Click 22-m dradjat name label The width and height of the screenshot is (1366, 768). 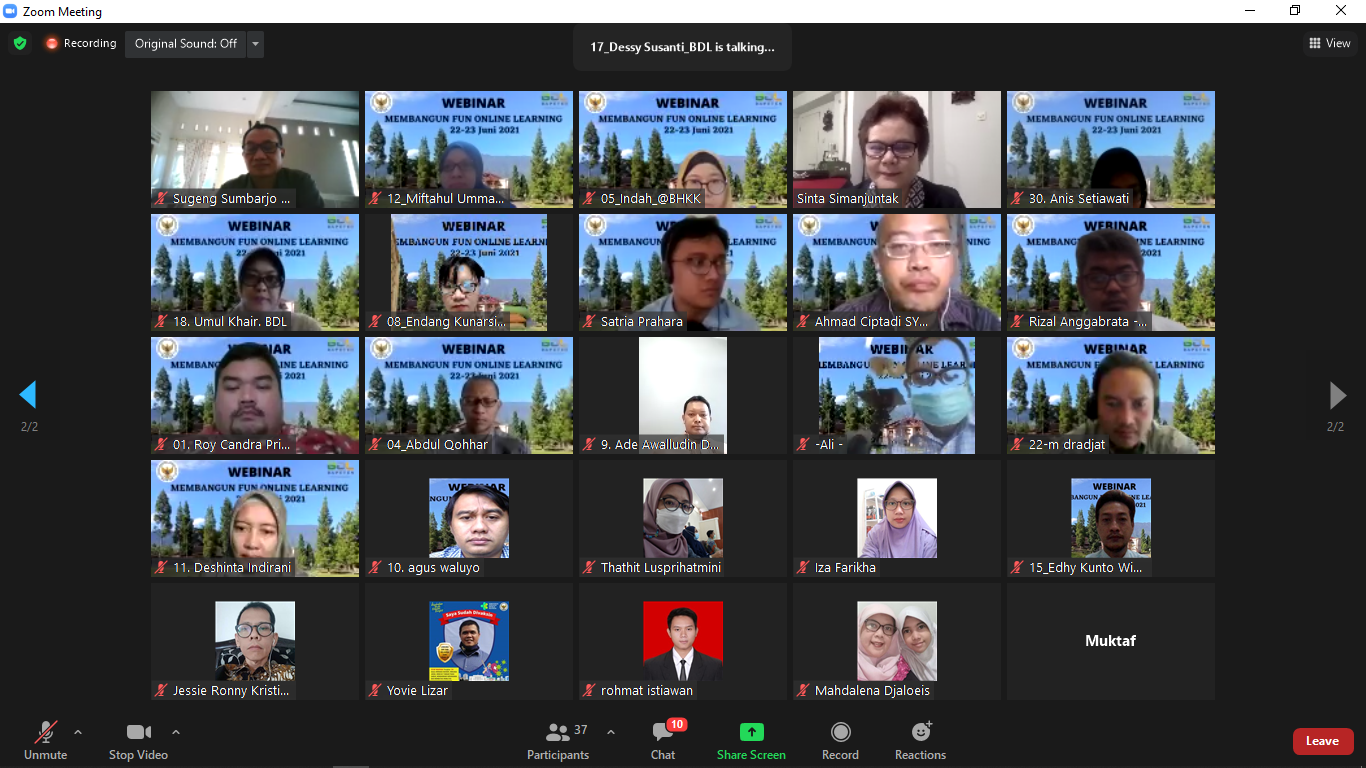(x=1067, y=445)
